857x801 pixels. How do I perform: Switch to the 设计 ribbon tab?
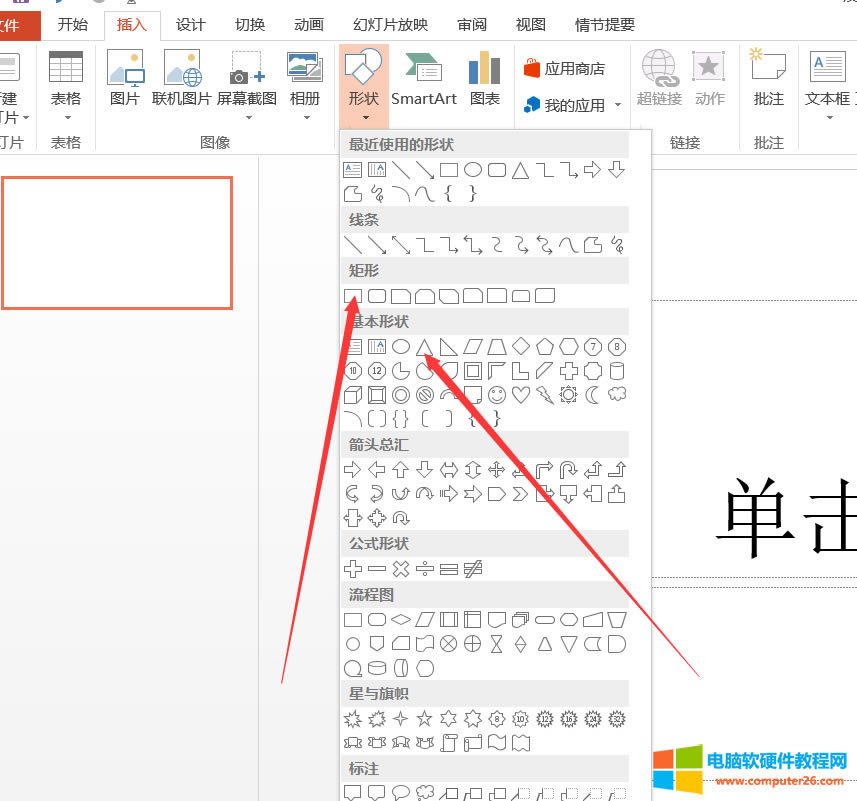pos(190,24)
